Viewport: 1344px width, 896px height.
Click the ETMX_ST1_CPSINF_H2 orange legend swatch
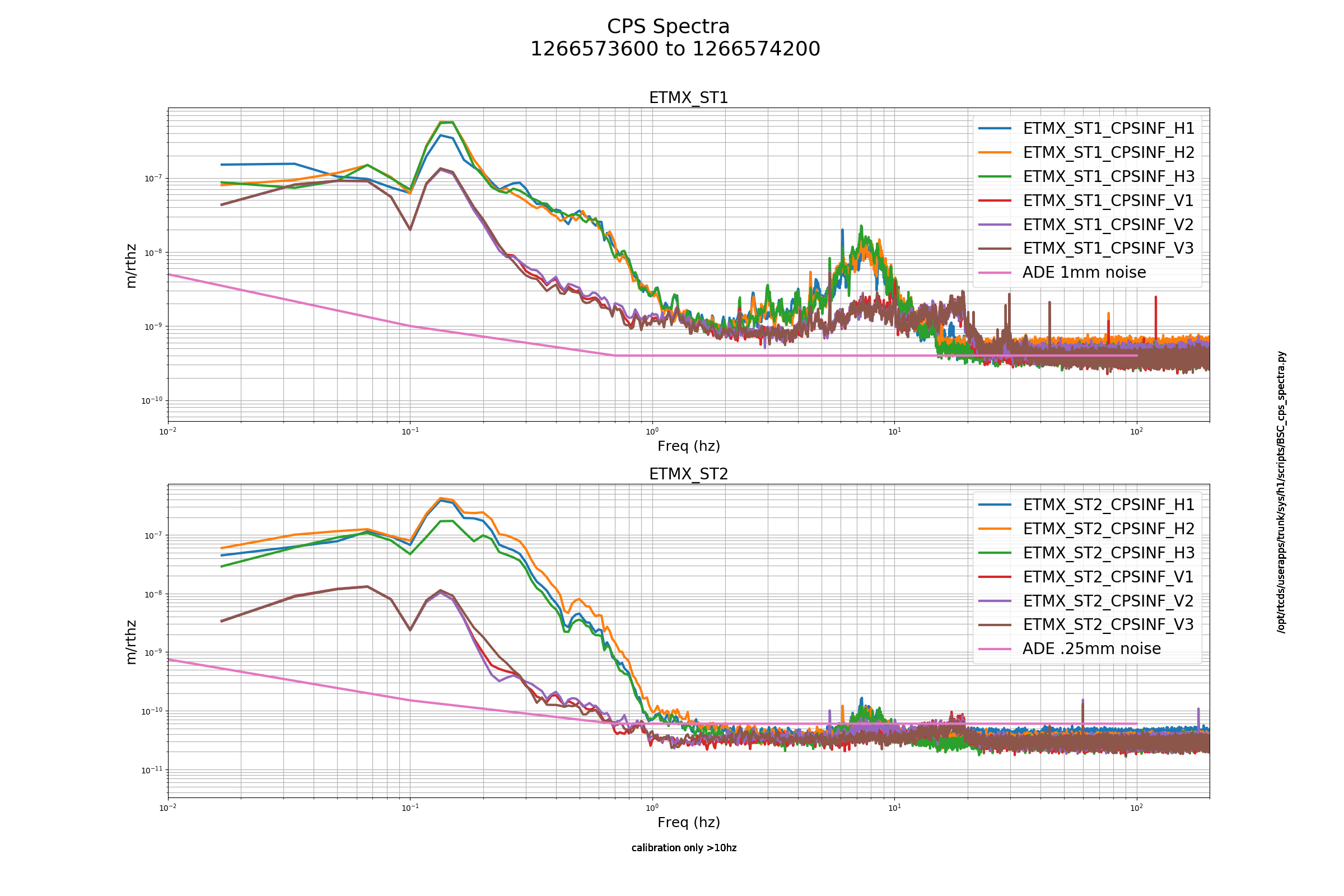pyautogui.click(x=995, y=152)
